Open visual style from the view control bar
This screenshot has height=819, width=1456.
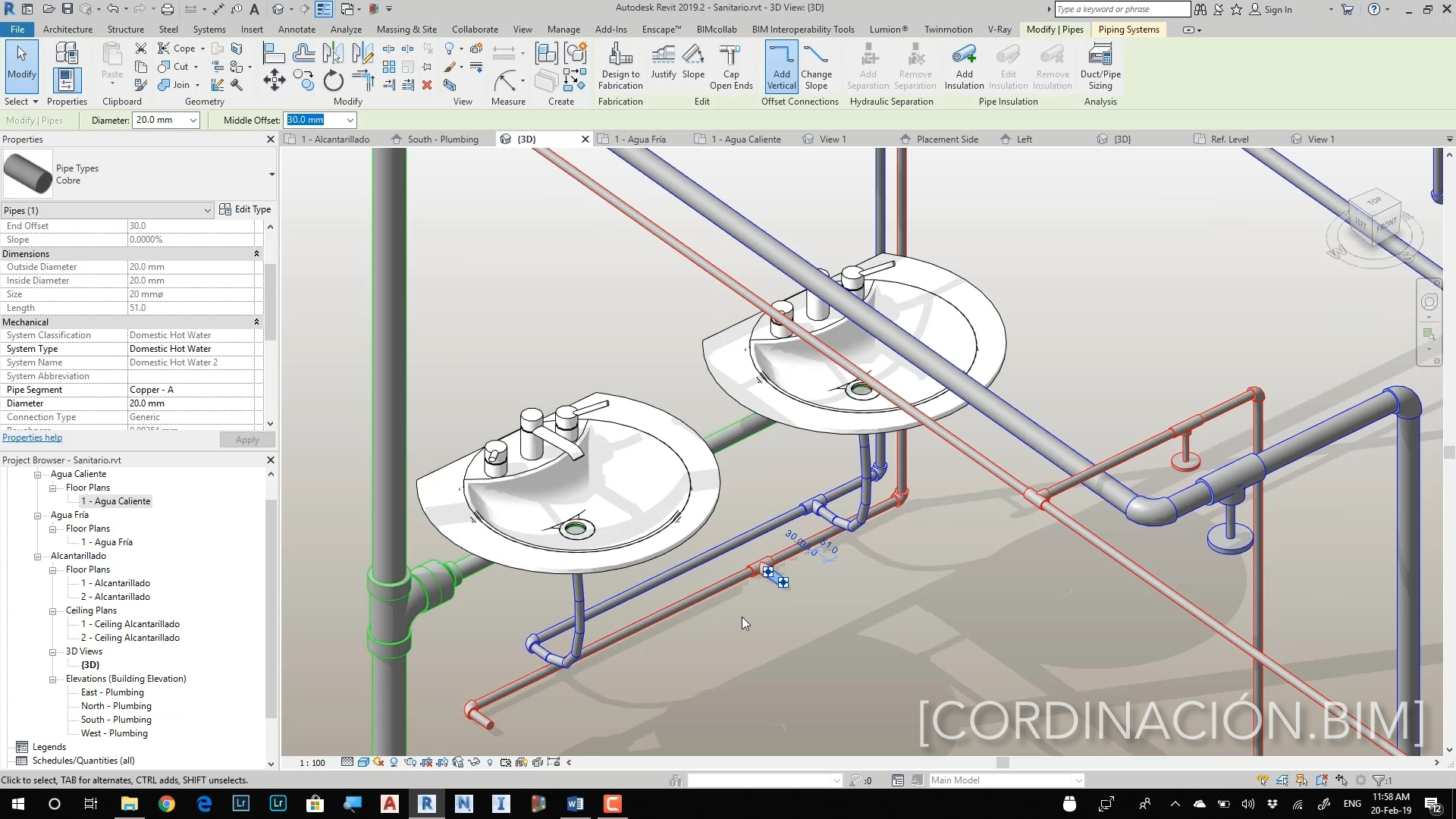click(x=363, y=762)
